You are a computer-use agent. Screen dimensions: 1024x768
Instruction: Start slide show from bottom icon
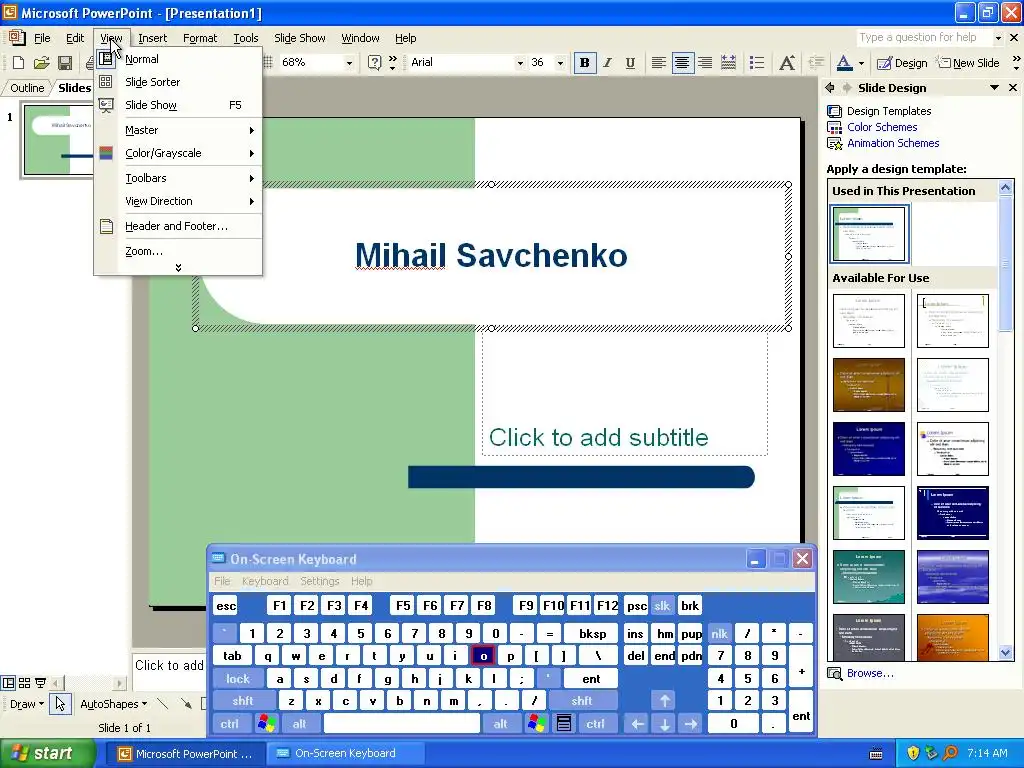click(40, 683)
